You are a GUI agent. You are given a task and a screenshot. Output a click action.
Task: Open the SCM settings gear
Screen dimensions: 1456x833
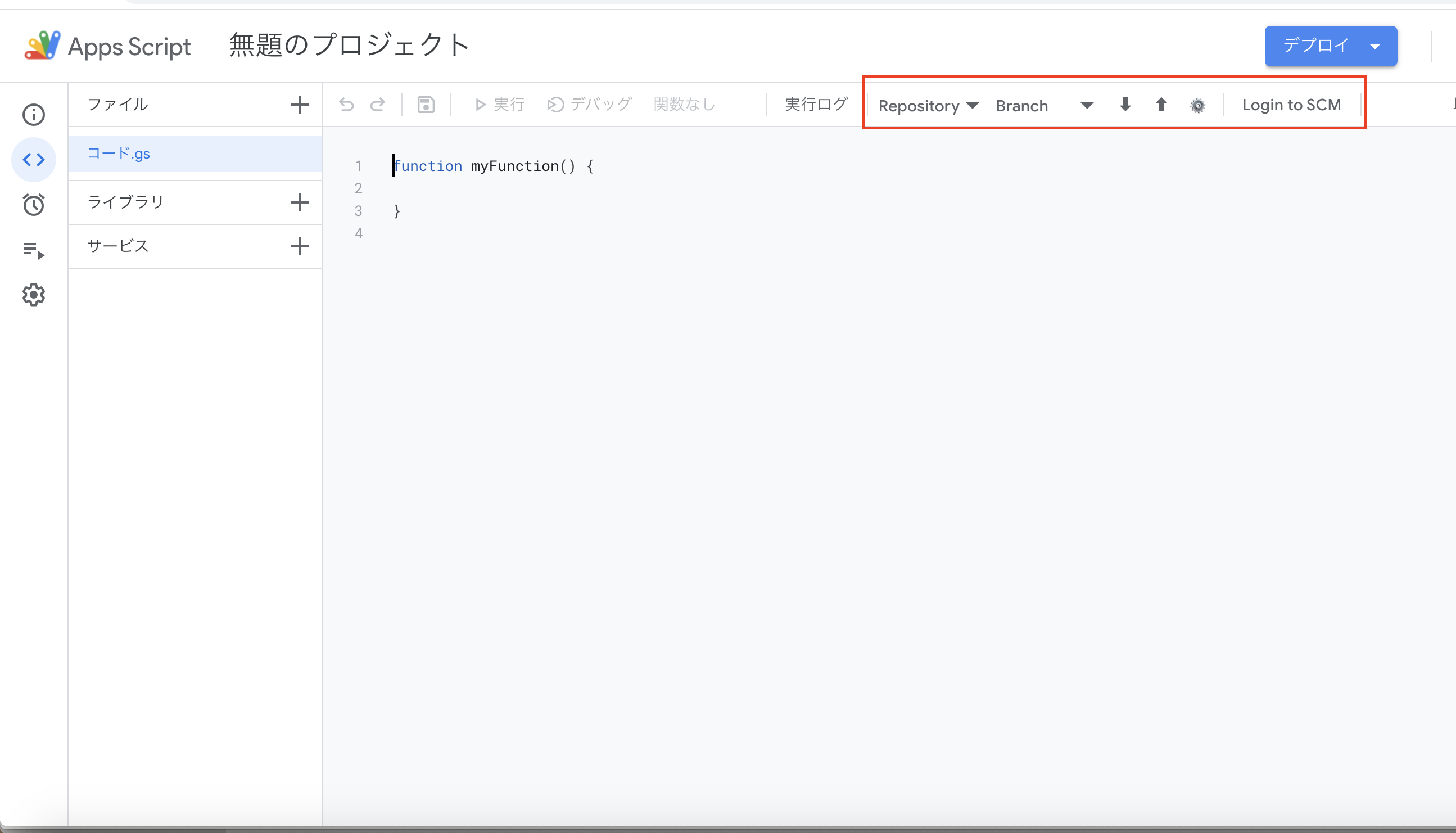pyautogui.click(x=1197, y=105)
